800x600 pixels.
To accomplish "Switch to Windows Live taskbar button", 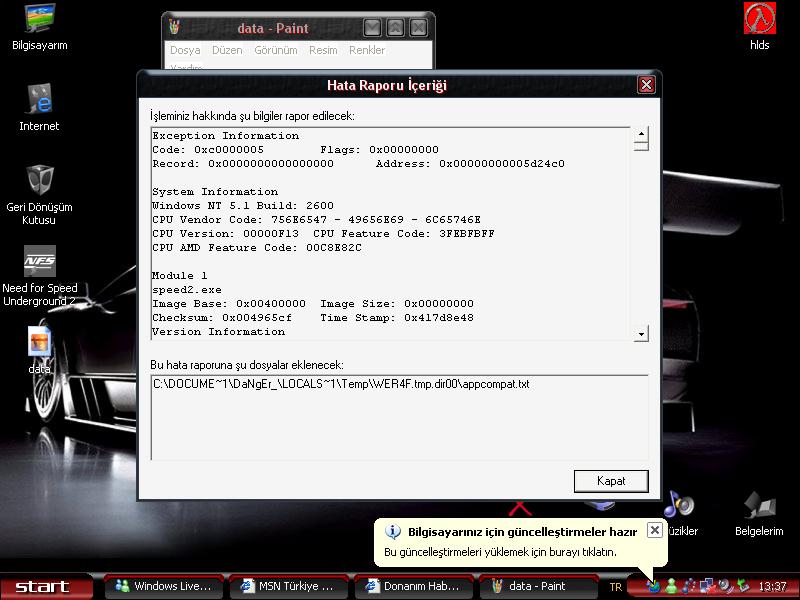I will point(164,586).
